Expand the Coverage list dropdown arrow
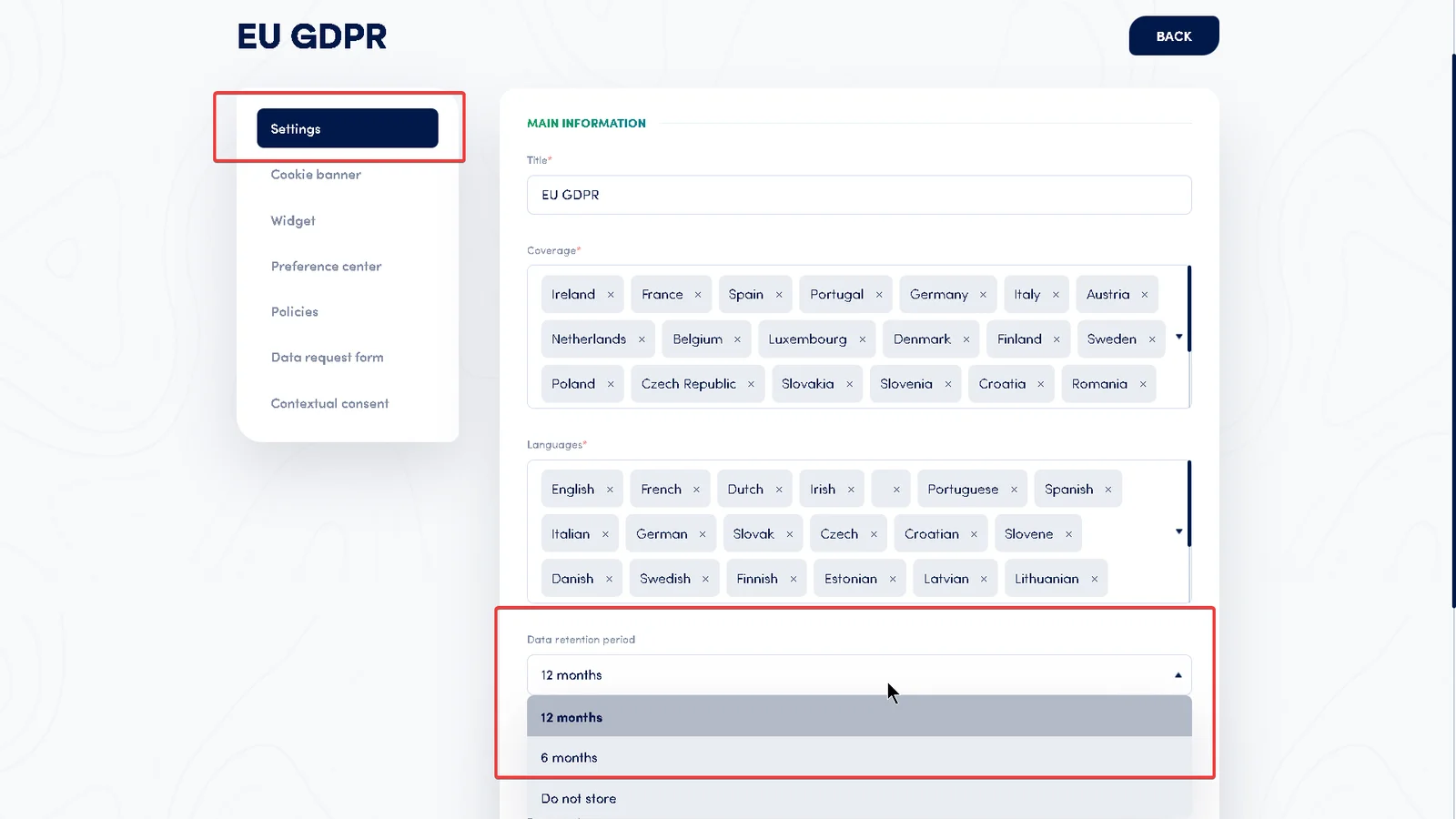Screen dimensions: 1456x819 pos(1180,336)
